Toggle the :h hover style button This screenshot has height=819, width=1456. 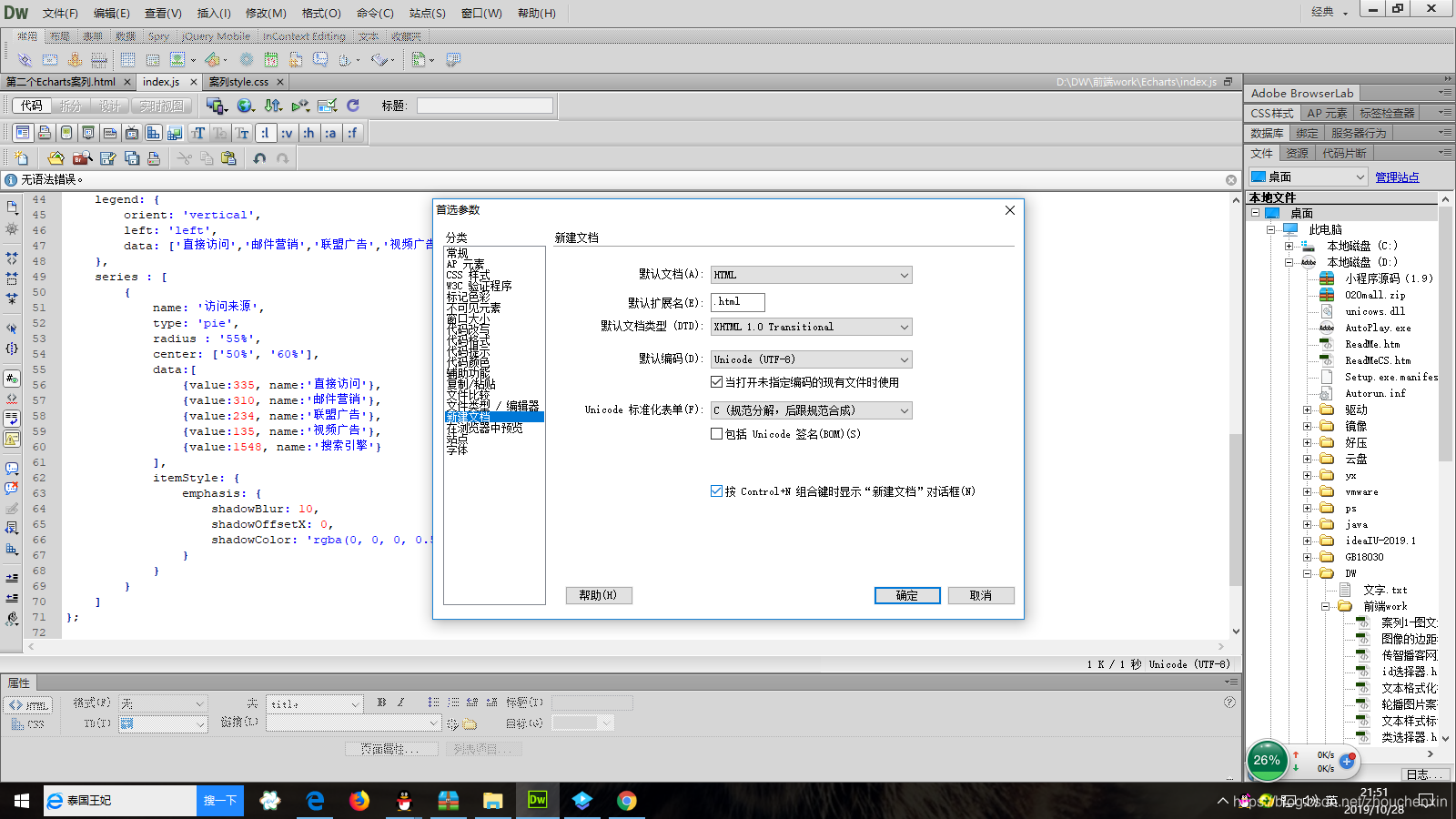(x=308, y=133)
